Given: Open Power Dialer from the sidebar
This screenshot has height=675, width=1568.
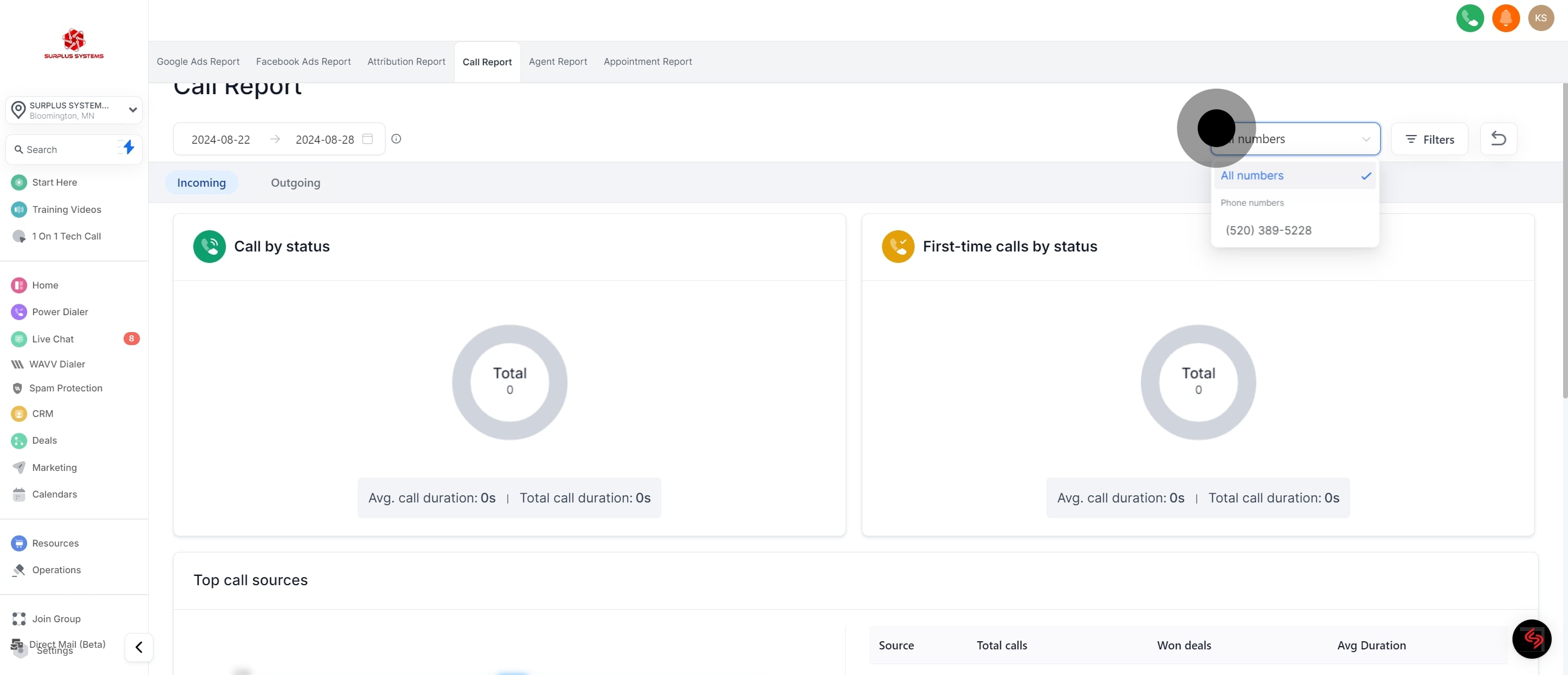Looking at the screenshot, I should [60, 311].
